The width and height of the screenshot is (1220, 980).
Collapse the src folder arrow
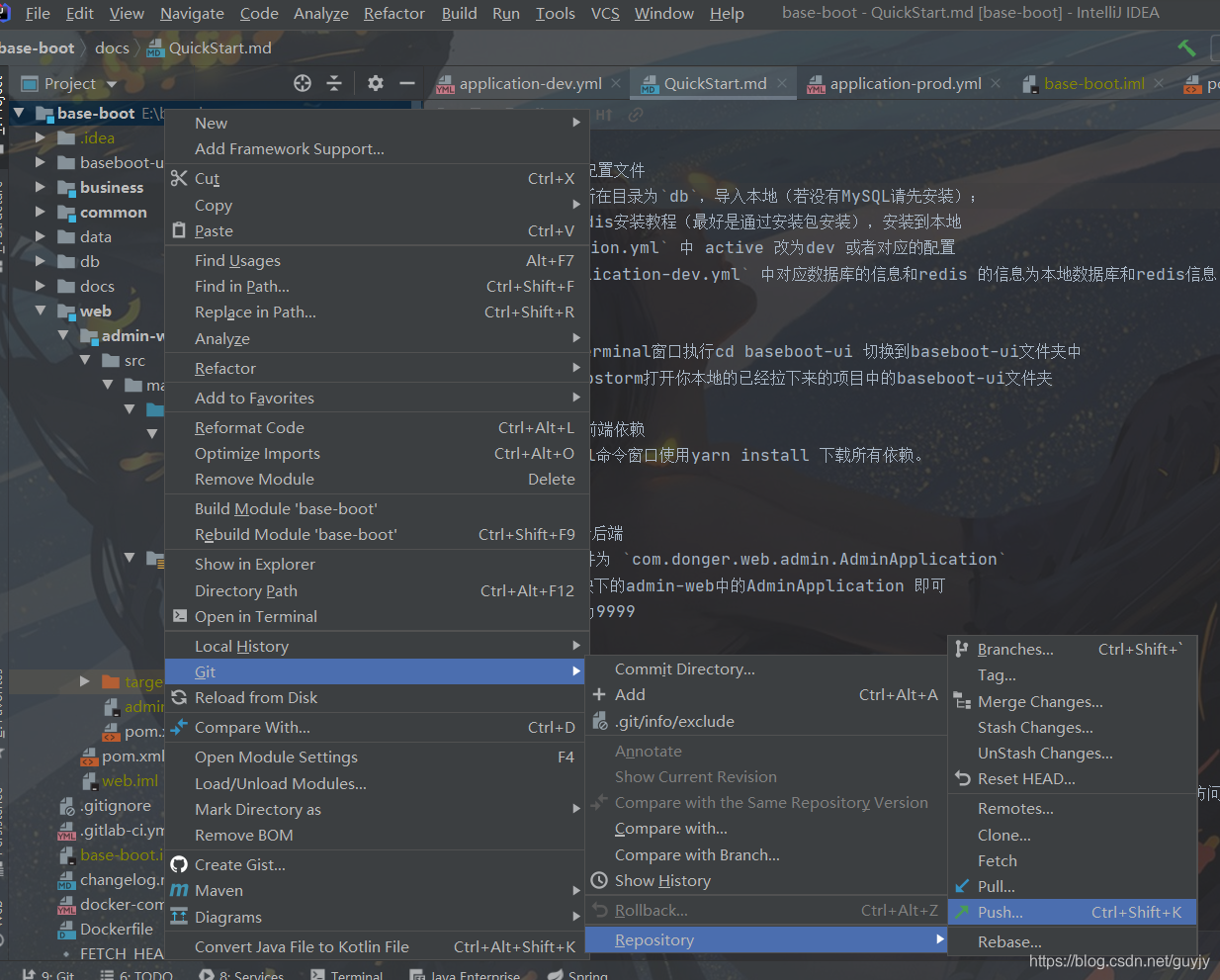point(86,360)
